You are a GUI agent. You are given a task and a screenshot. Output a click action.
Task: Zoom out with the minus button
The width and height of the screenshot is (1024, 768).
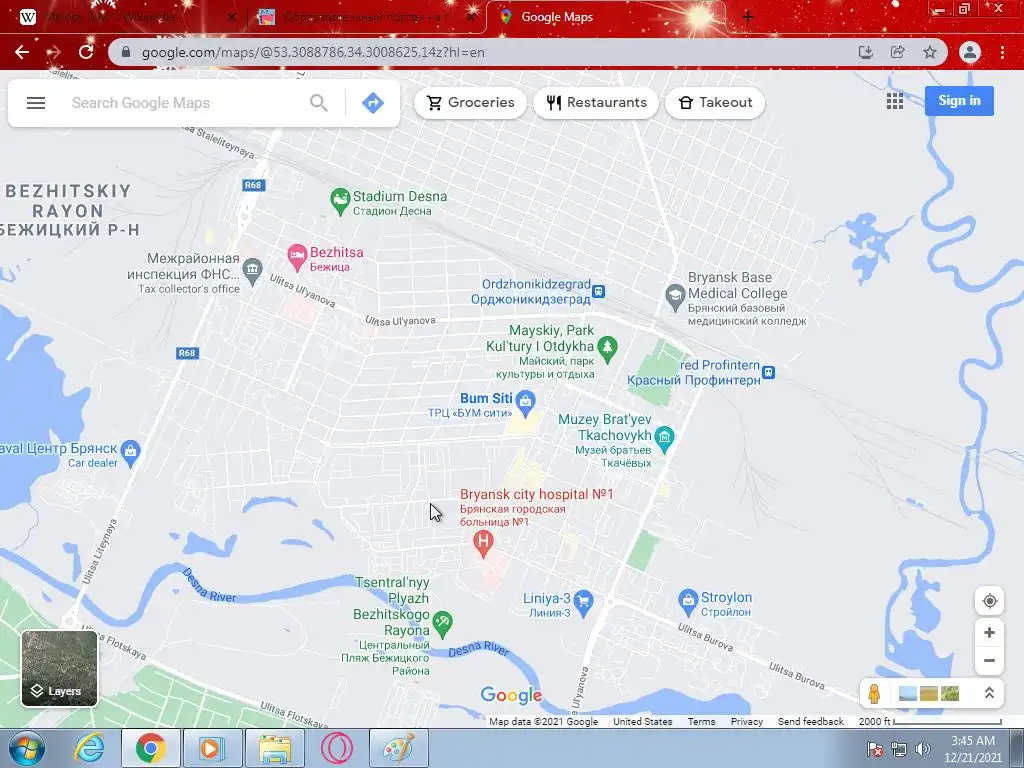pyautogui.click(x=989, y=660)
